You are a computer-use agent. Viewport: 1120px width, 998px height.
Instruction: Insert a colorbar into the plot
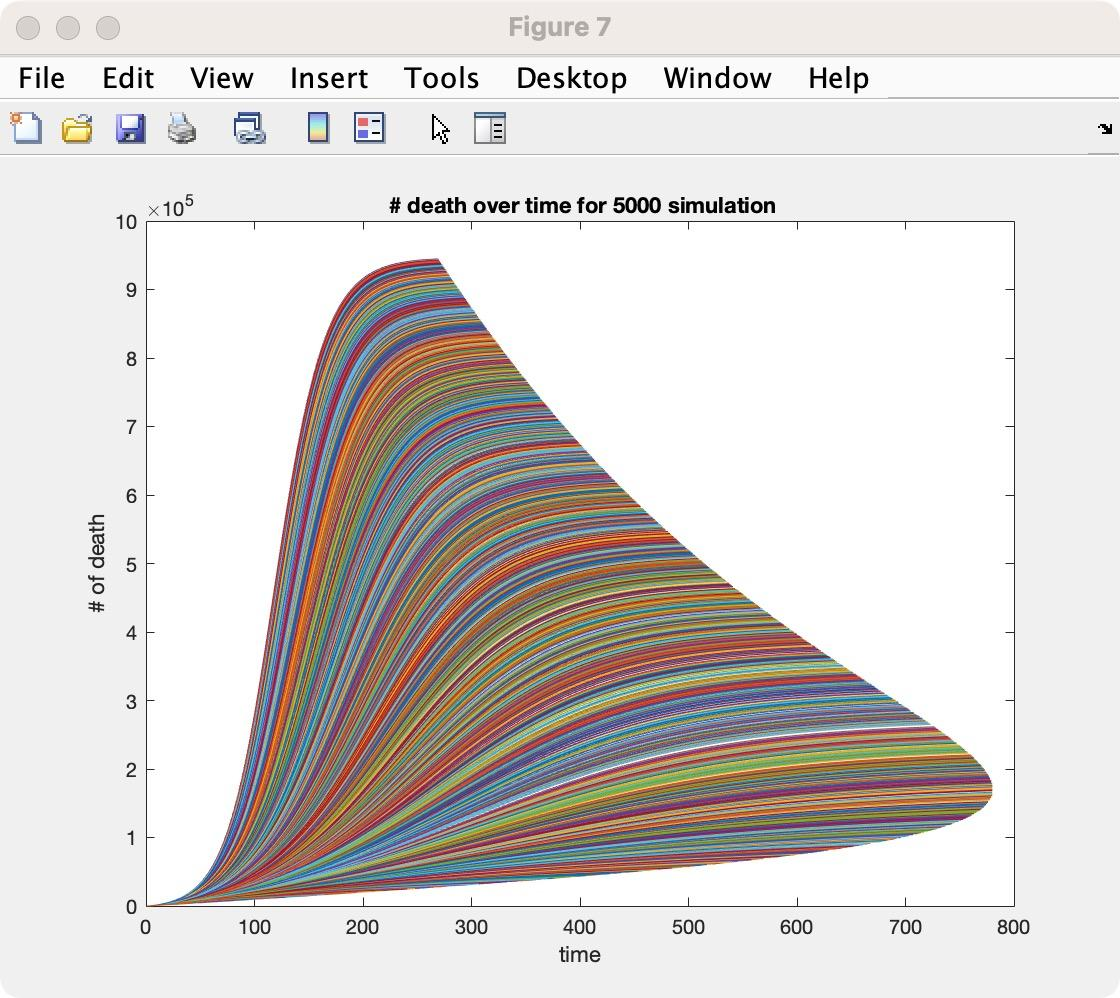pyautogui.click(x=318, y=128)
